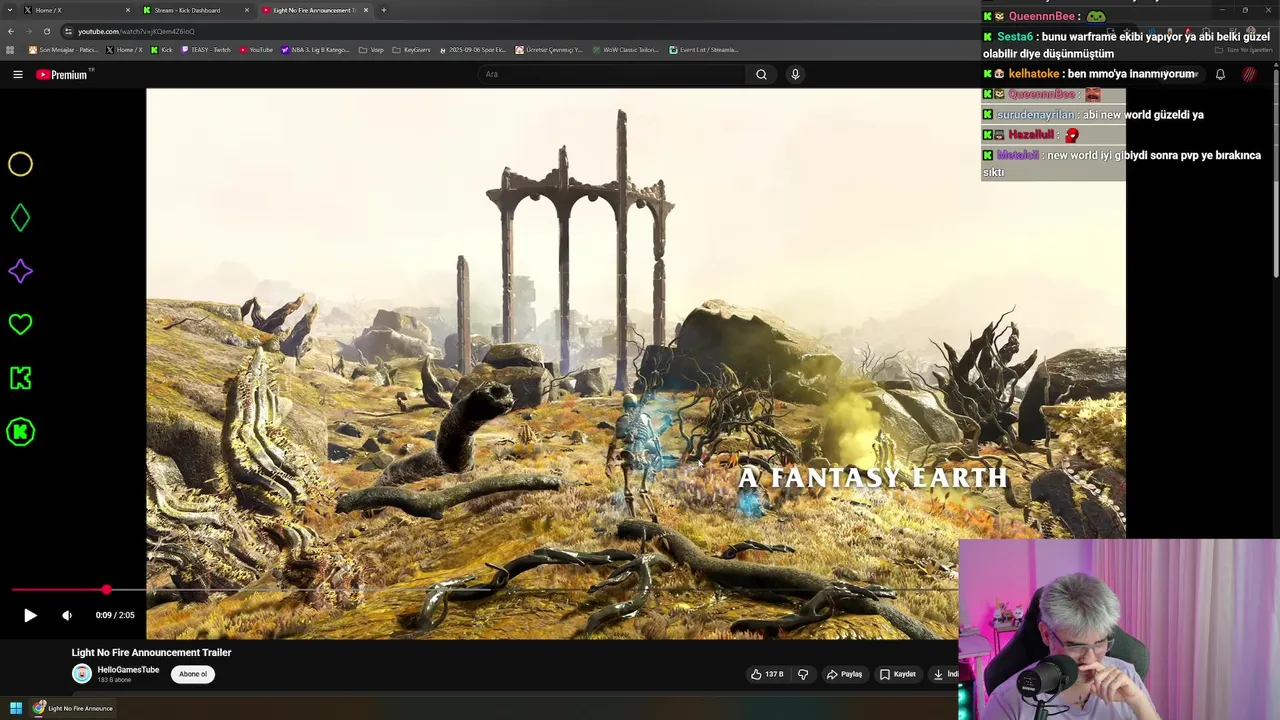Click the video title Light No Fire Announcement Trailer

coord(151,652)
